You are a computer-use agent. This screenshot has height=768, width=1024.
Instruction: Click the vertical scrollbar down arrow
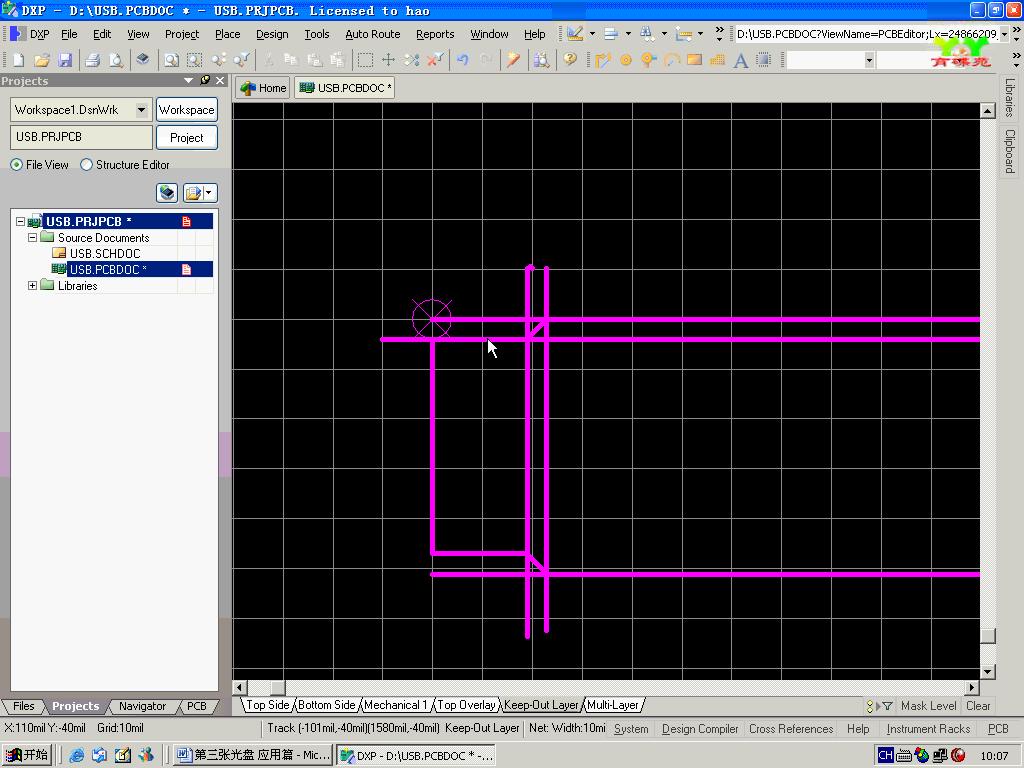987,671
